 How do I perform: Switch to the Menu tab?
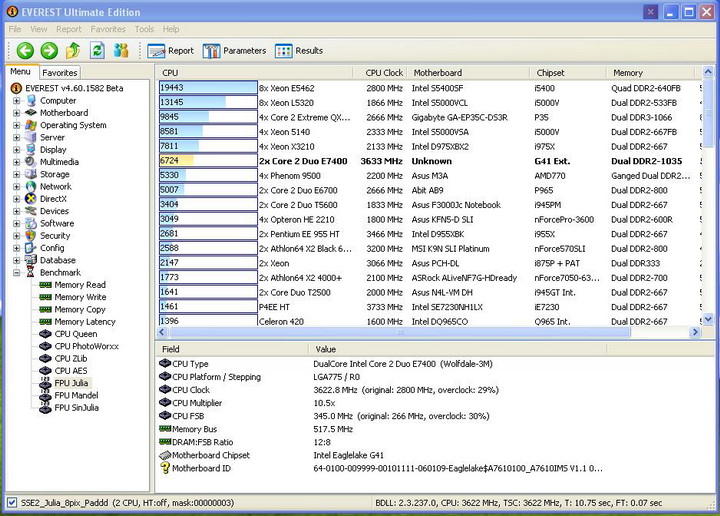click(21, 72)
